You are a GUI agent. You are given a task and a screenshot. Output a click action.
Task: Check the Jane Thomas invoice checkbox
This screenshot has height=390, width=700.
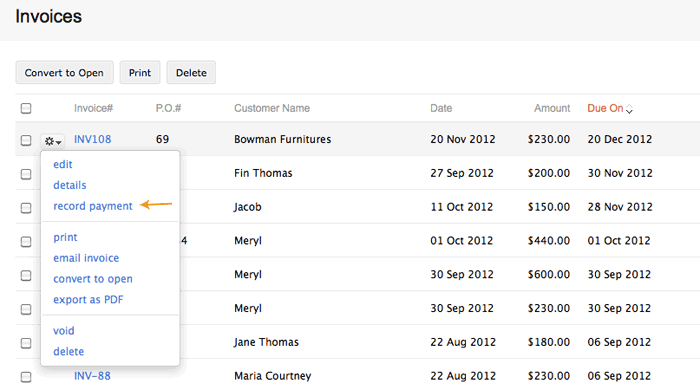tap(26, 343)
